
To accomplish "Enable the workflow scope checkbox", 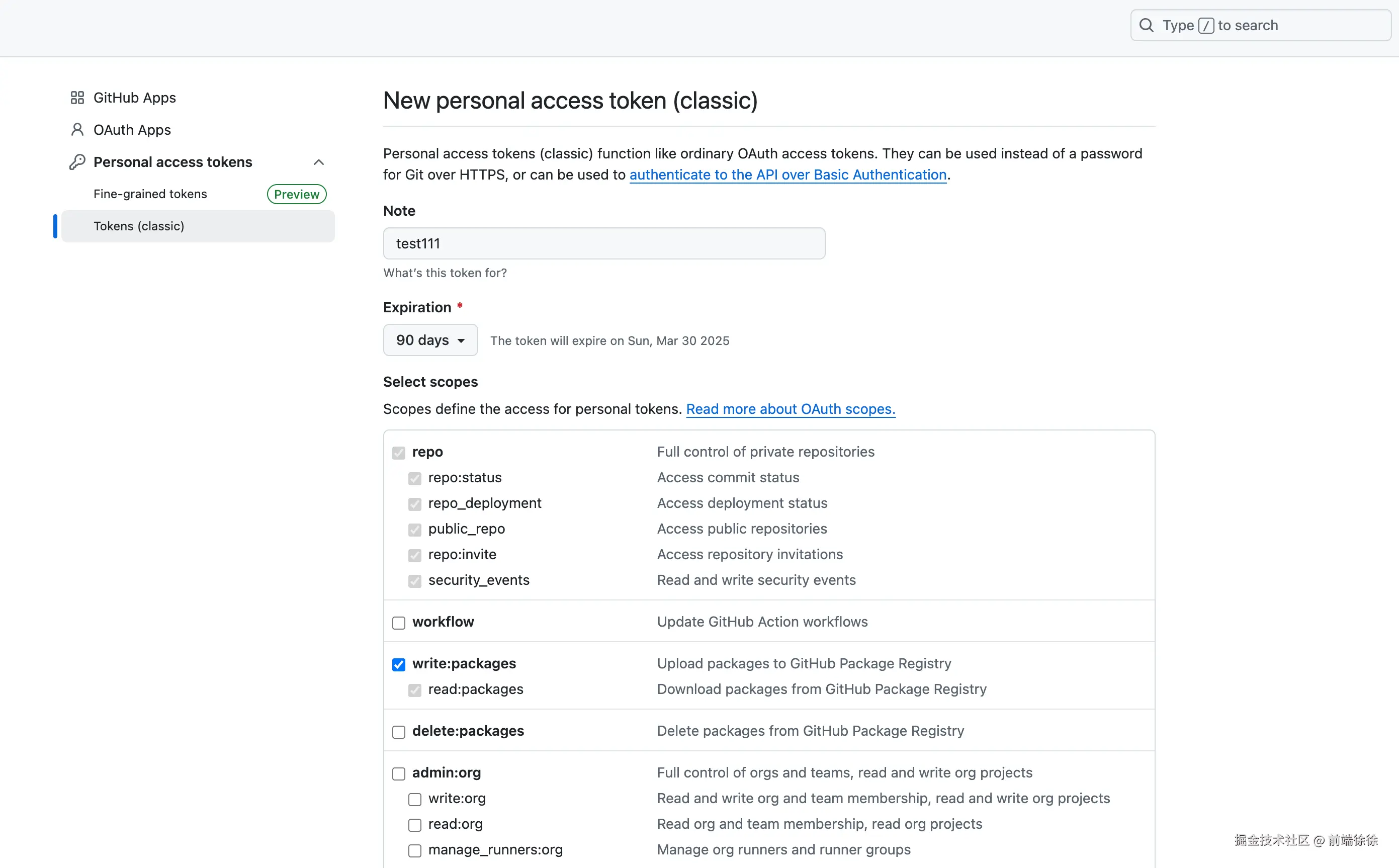I will (398, 623).
